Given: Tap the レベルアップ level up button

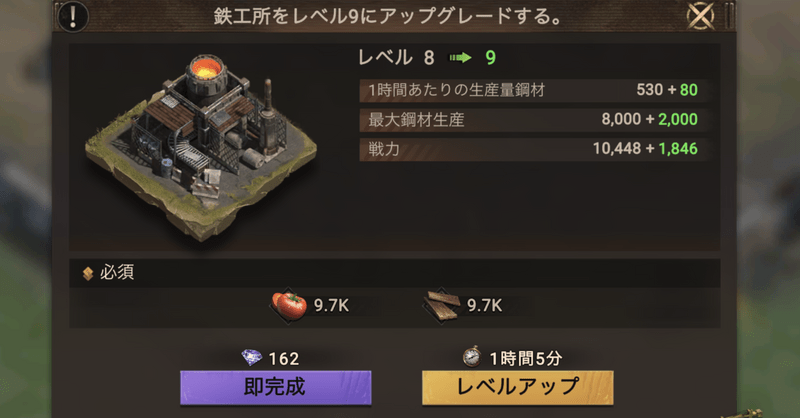Looking at the screenshot, I should (517, 387).
